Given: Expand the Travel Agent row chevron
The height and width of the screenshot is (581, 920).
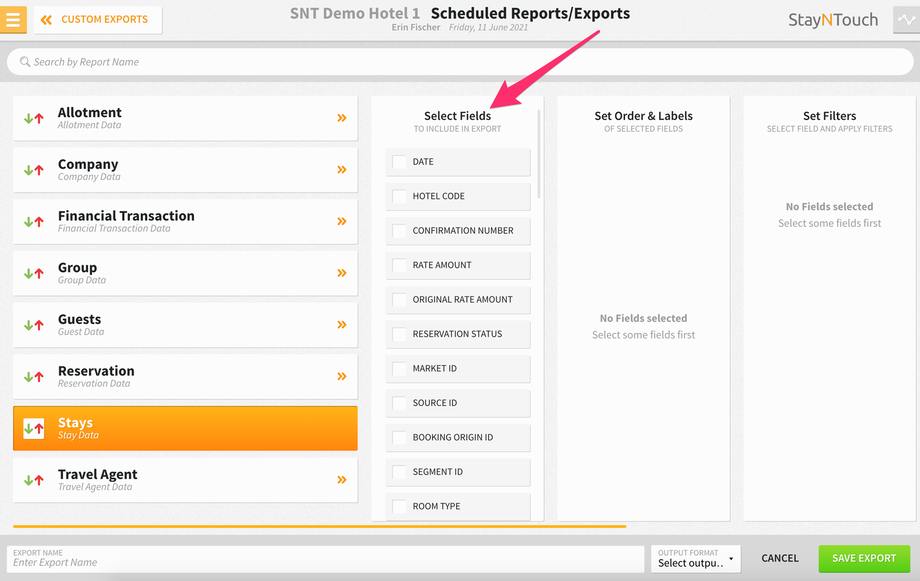Looking at the screenshot, I should click(342, 479).
